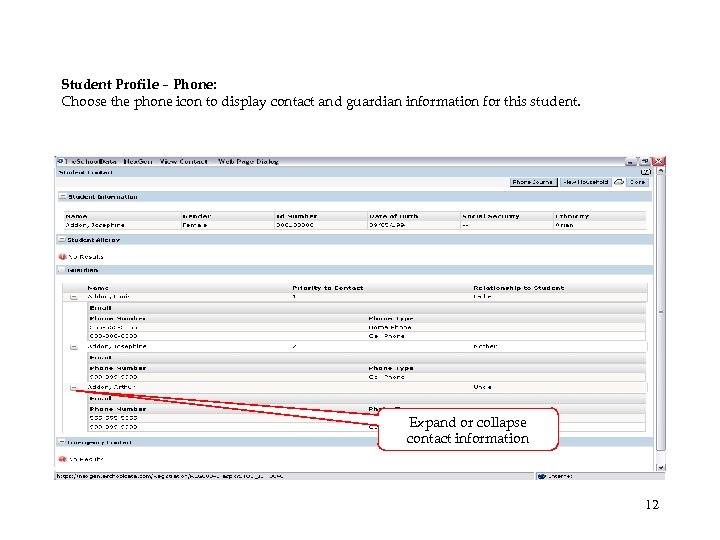Click the Internet zone icon in the status bar

(x=541, y=476)
